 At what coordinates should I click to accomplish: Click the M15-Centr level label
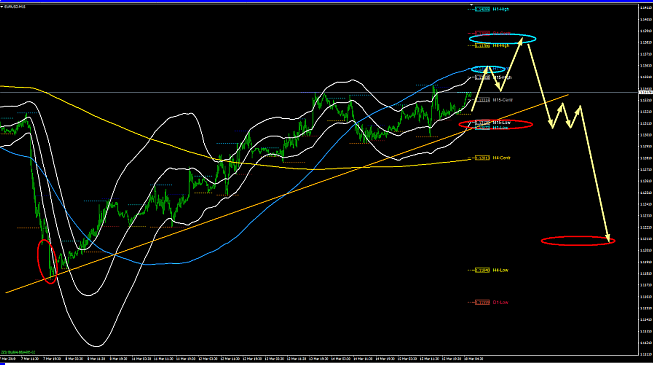[502, 100]
